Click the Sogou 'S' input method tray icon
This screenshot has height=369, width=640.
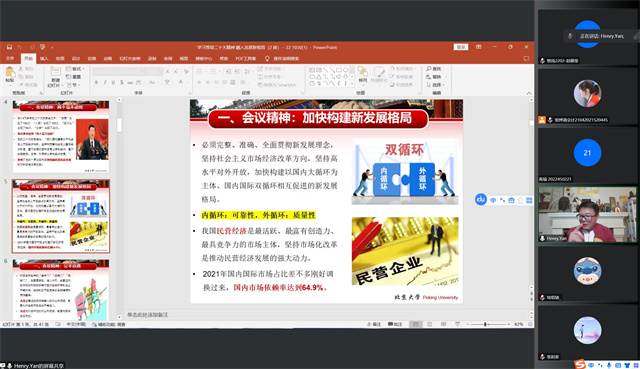pyautogui.click(x=580, y=364)
